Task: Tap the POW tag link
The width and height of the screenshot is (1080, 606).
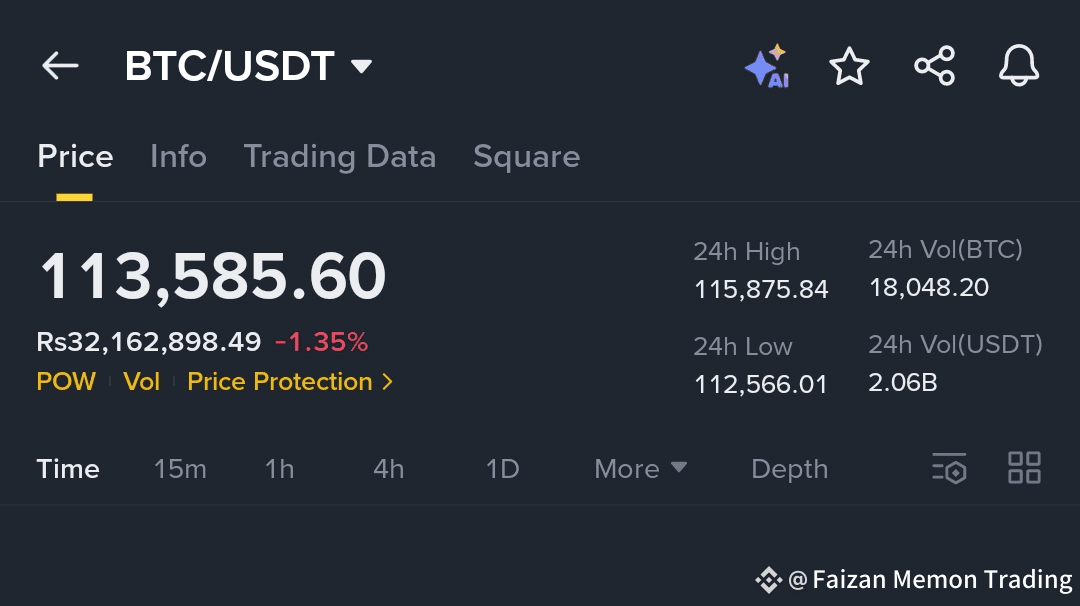Action: tap(66, 382)
